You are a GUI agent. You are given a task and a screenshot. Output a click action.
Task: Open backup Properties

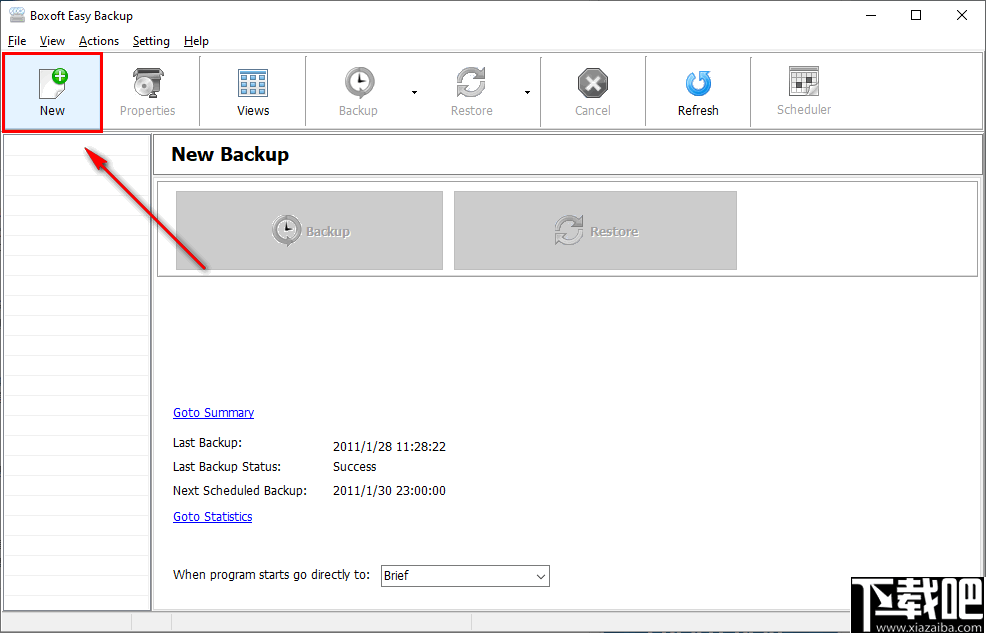[x=147, y=91]
